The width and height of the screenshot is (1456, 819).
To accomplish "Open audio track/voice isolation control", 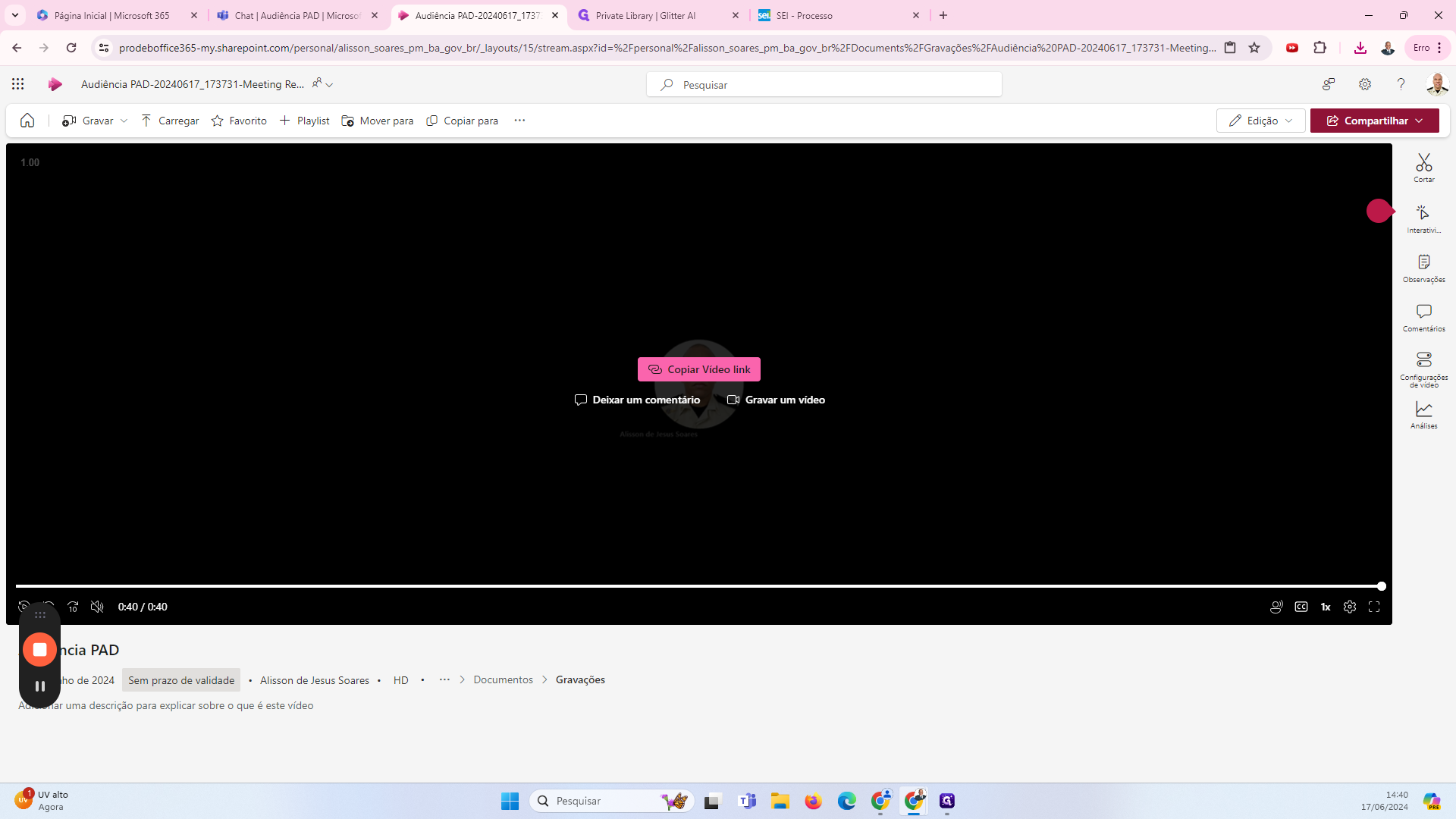I will pyautogui.click(x=1276, y=607).
